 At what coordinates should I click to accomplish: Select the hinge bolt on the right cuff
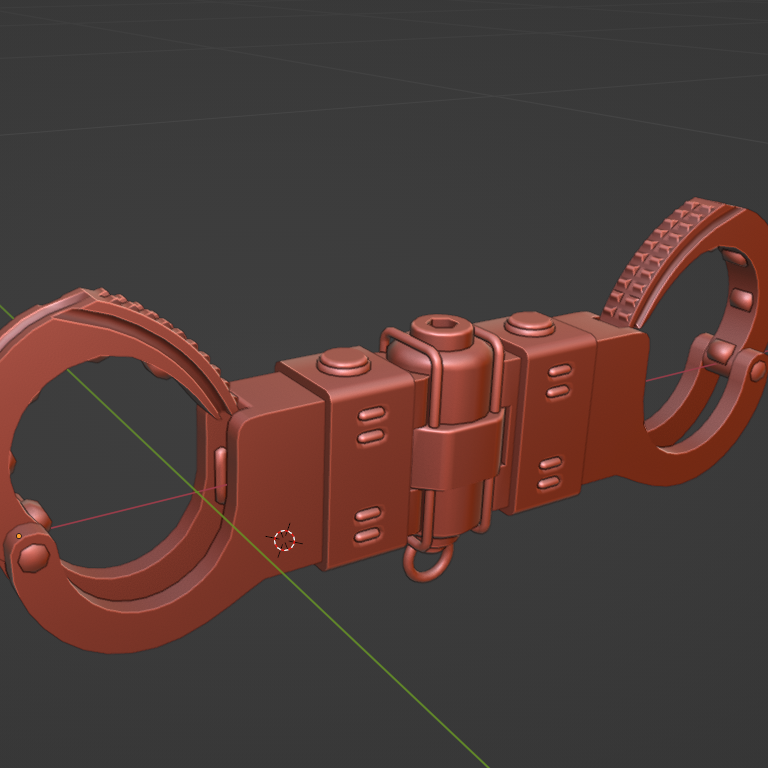point(757,371)
